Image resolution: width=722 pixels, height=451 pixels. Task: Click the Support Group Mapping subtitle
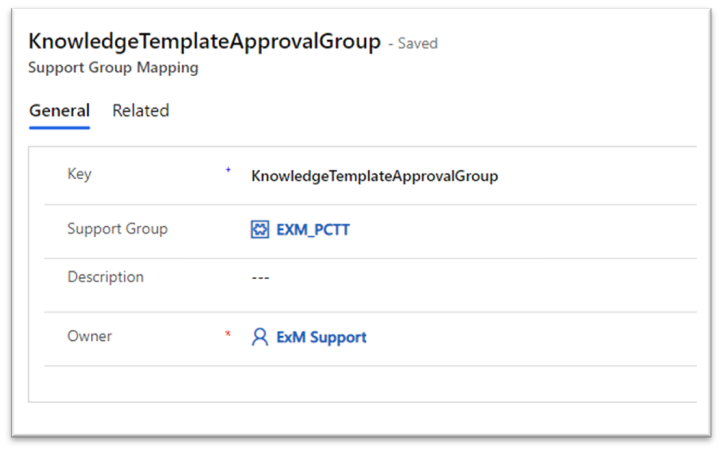click(x=113, y=68)
